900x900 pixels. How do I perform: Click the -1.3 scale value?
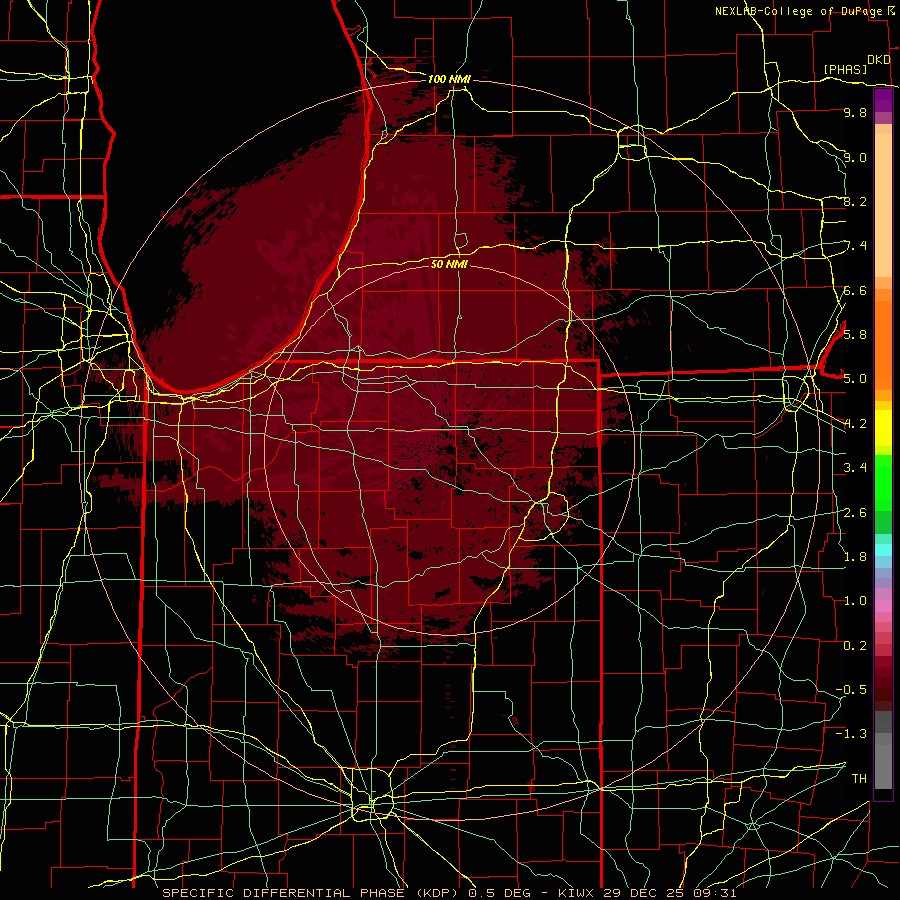pyautogui.click(x=851, y=734)
